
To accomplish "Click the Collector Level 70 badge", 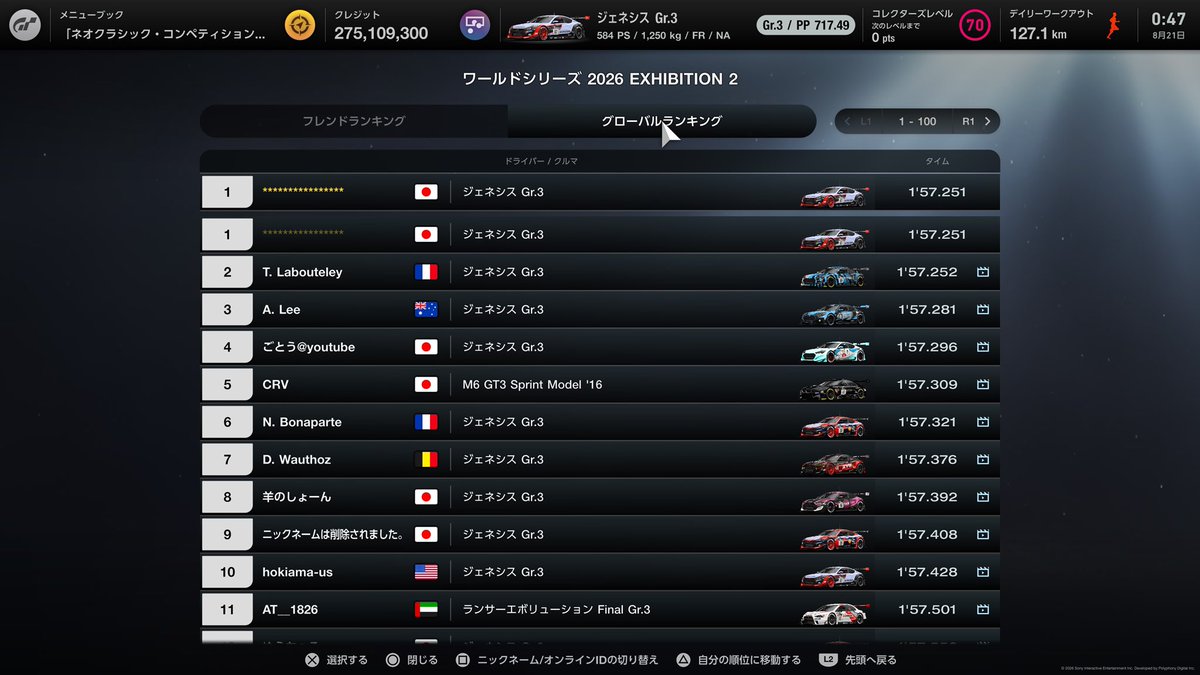I will [x=974, y=25].
